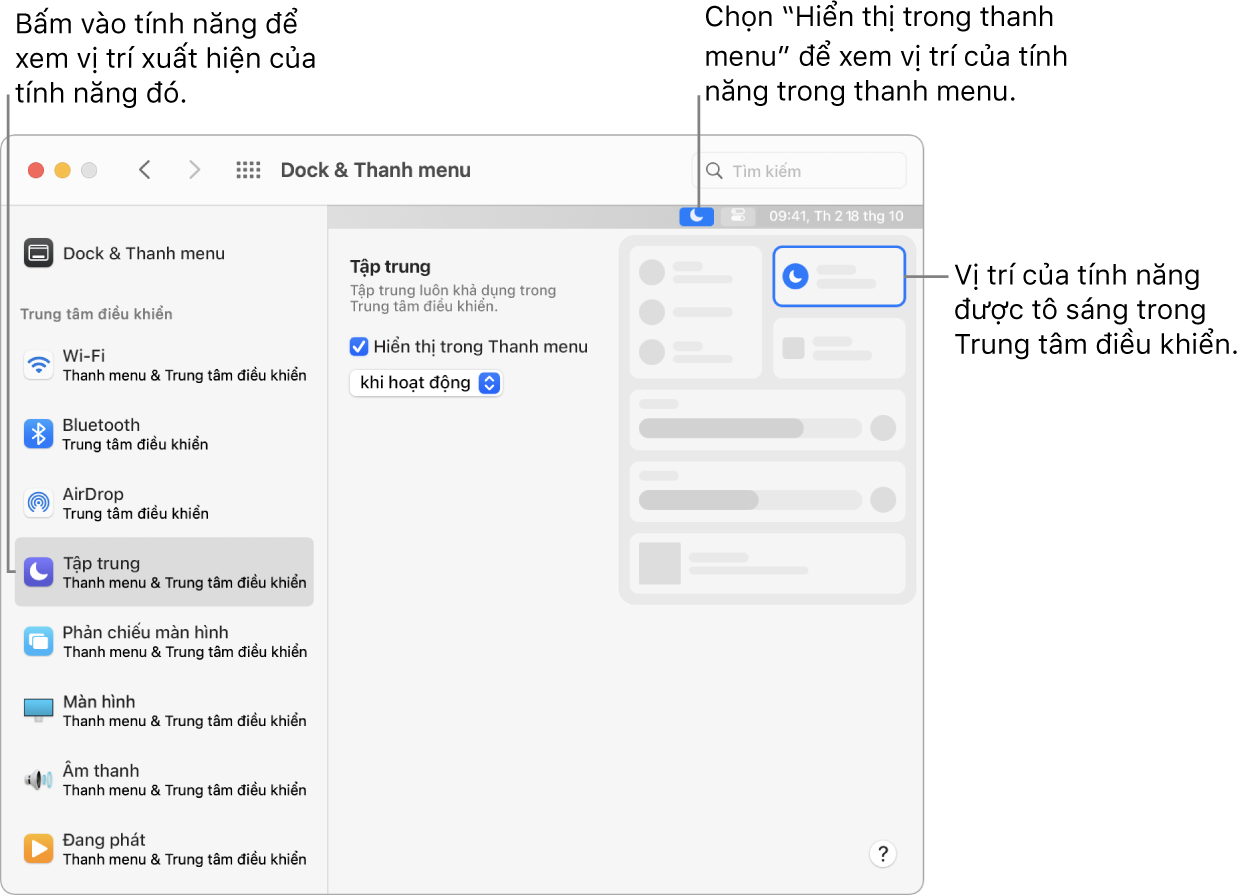This screenshot has width=1242, height=896.
Task: Click the Focus moon in menu bar preview
Action: (697, 216)
